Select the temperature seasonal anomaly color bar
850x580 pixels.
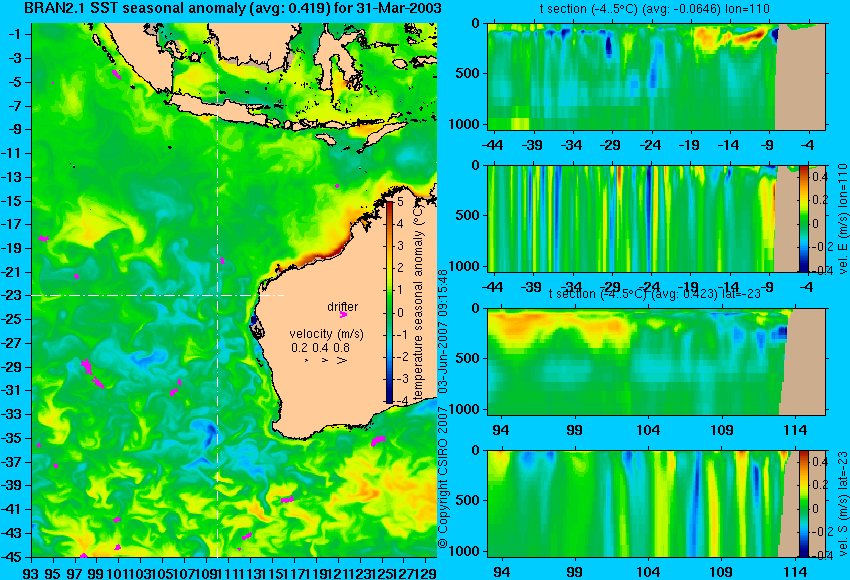point(389,302)
